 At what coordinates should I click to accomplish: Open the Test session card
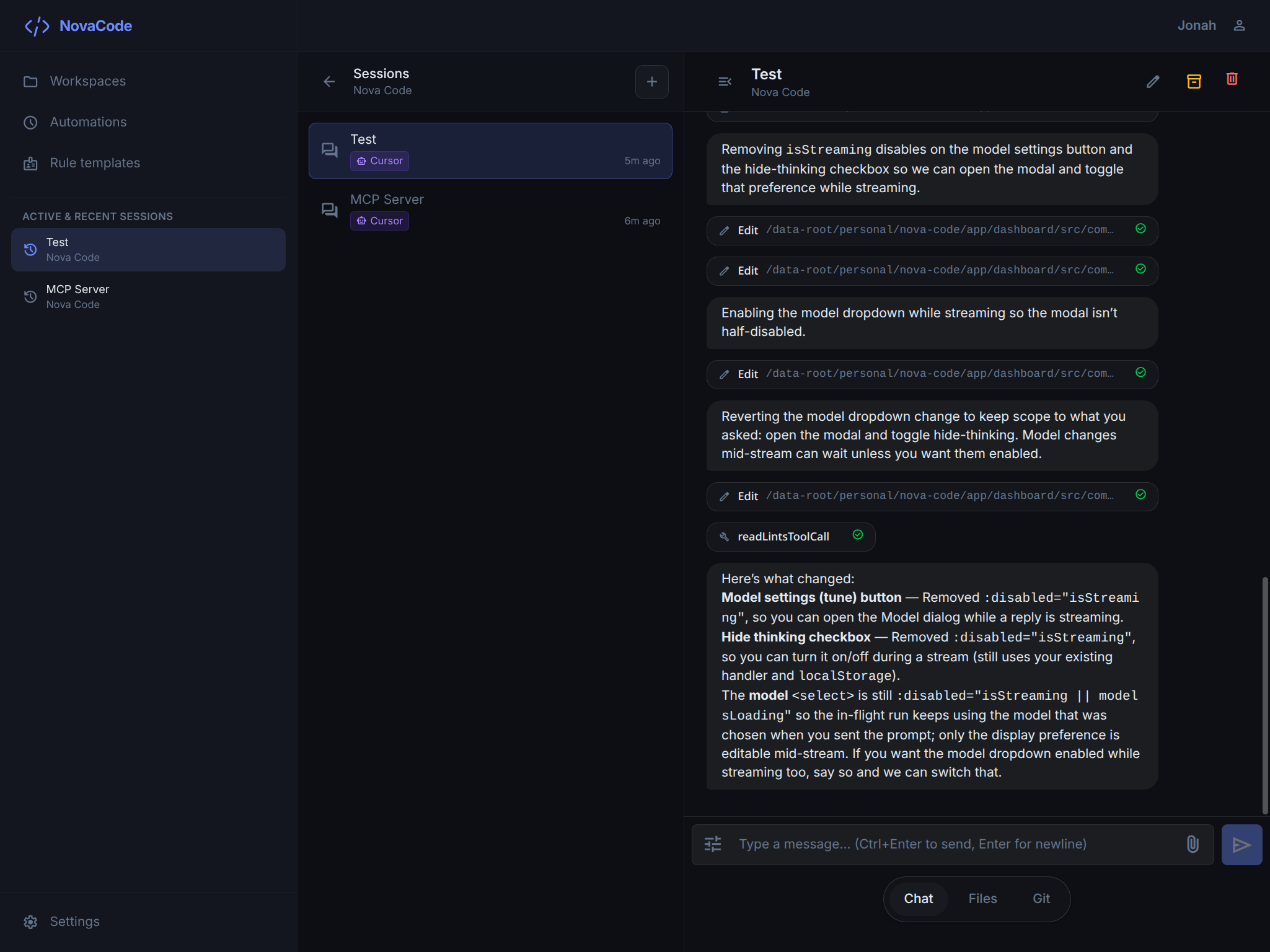tap(490, 151)
